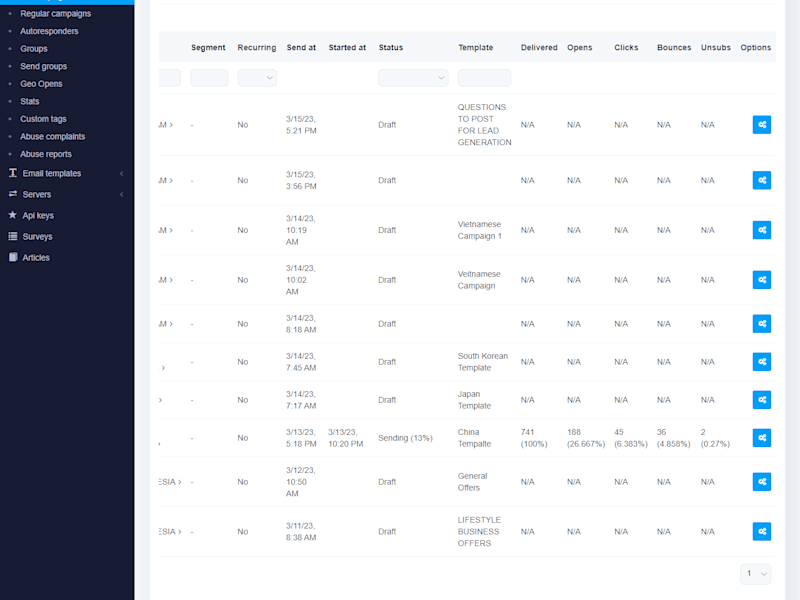Sort by the Delivered column header
The width and height of the screenshot is (800, 600).
pos(539,47)
